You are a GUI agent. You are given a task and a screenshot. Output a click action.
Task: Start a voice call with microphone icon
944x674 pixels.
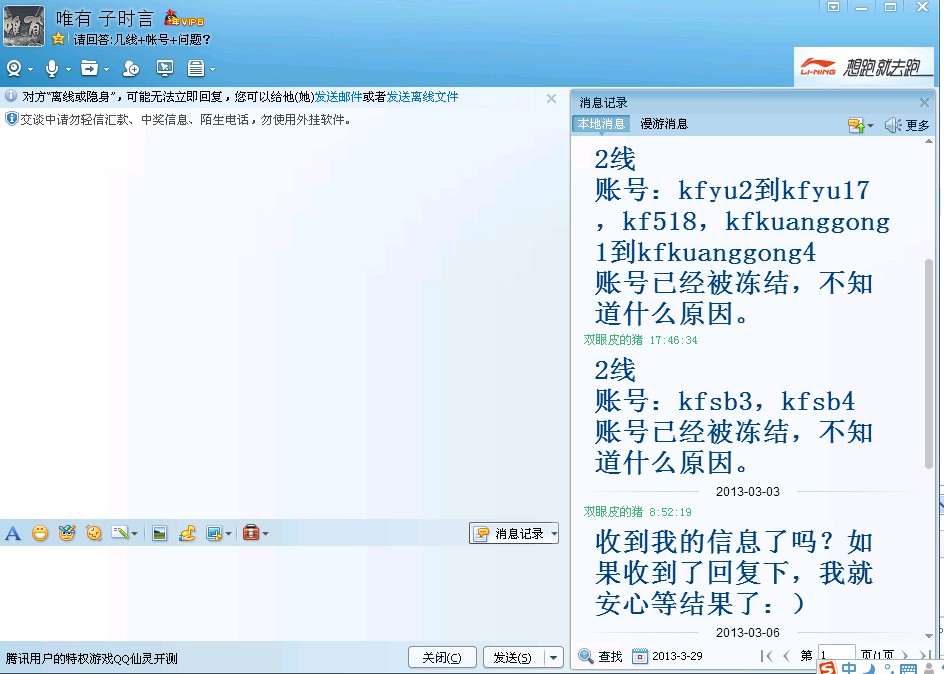click(52, 68)
